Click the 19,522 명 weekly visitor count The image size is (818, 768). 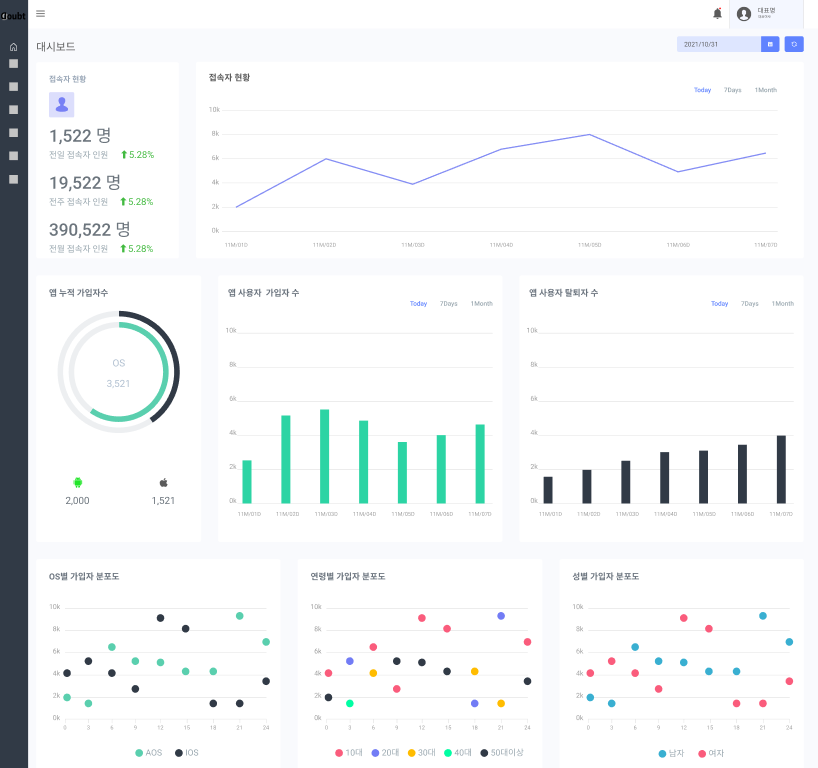(85, 183)
